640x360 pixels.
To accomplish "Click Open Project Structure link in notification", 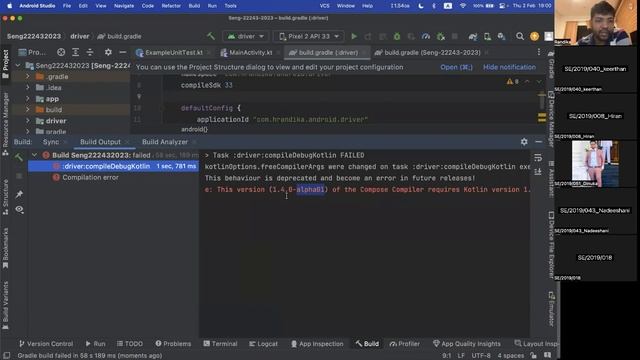I will 456,67.
